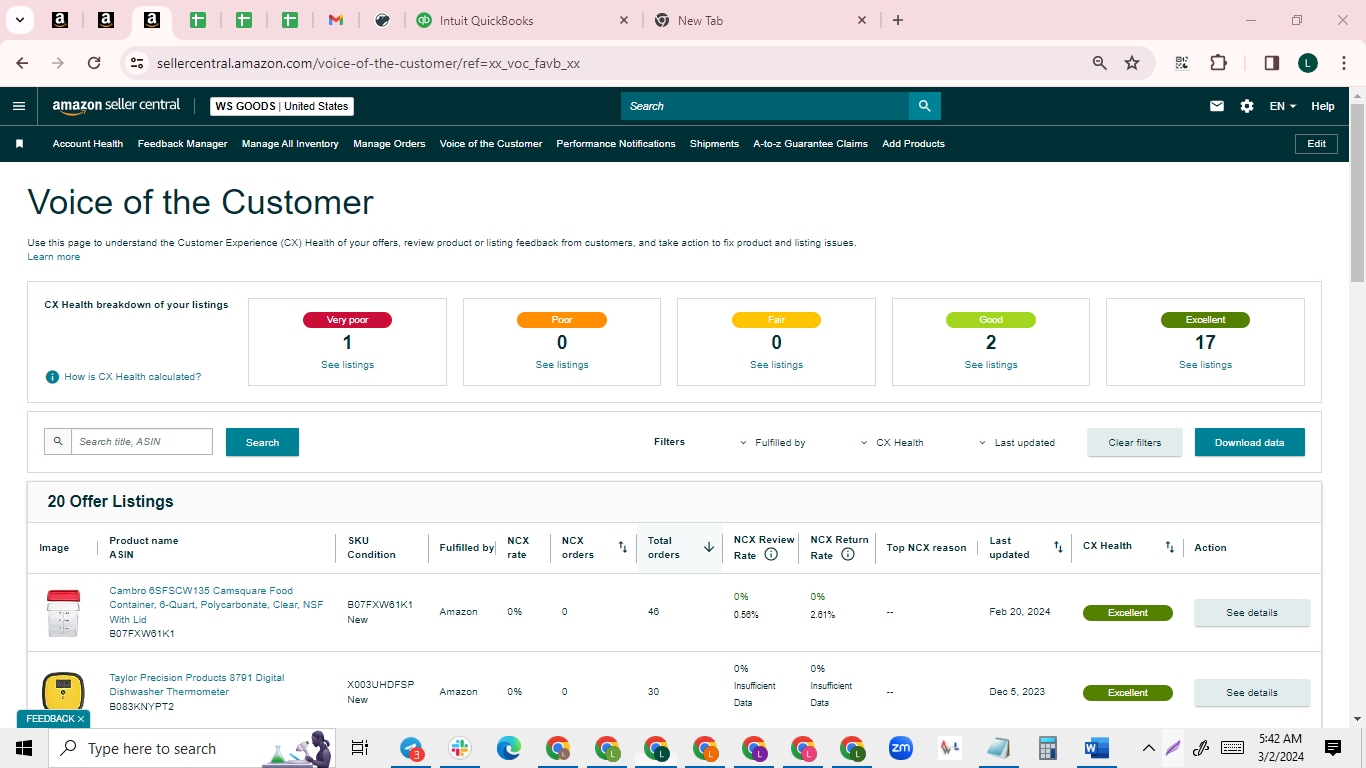See listings under Very poor
The width and height of the screenshot is (1366, 768).
pyautogui.click(x=347, y=365)
